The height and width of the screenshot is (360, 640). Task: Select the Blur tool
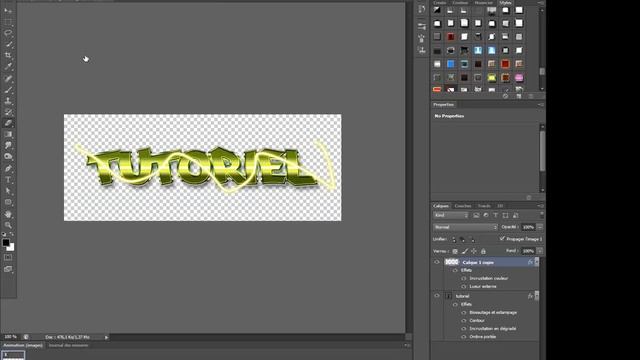8,145
